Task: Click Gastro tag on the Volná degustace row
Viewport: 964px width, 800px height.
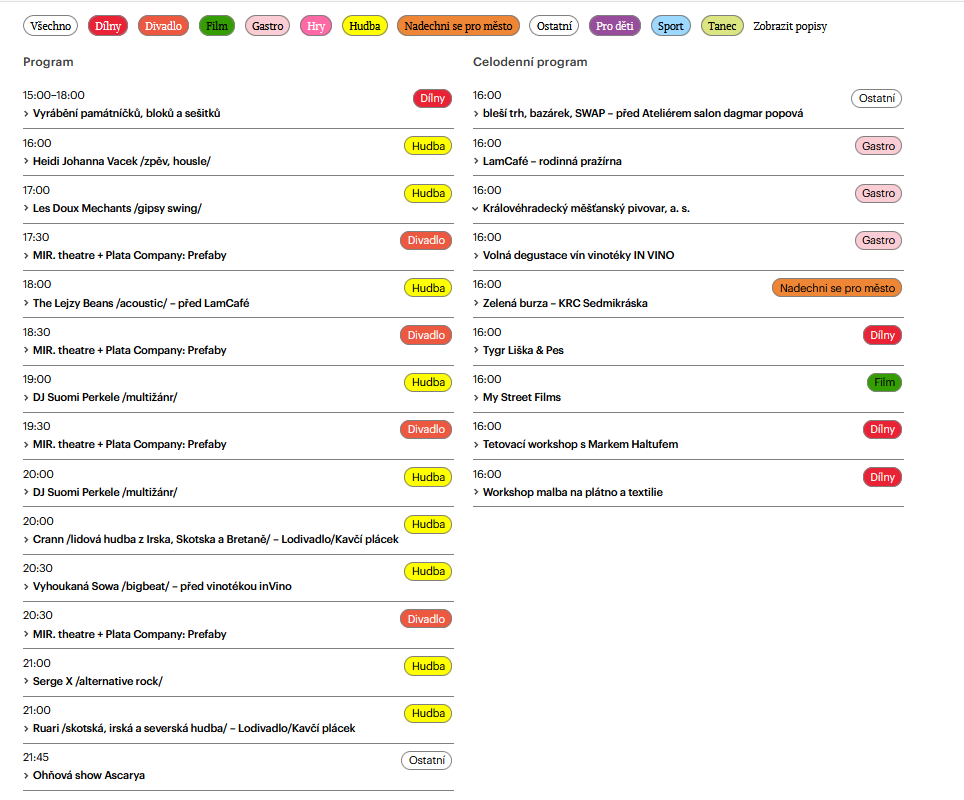Action: (x=879, y=240)
